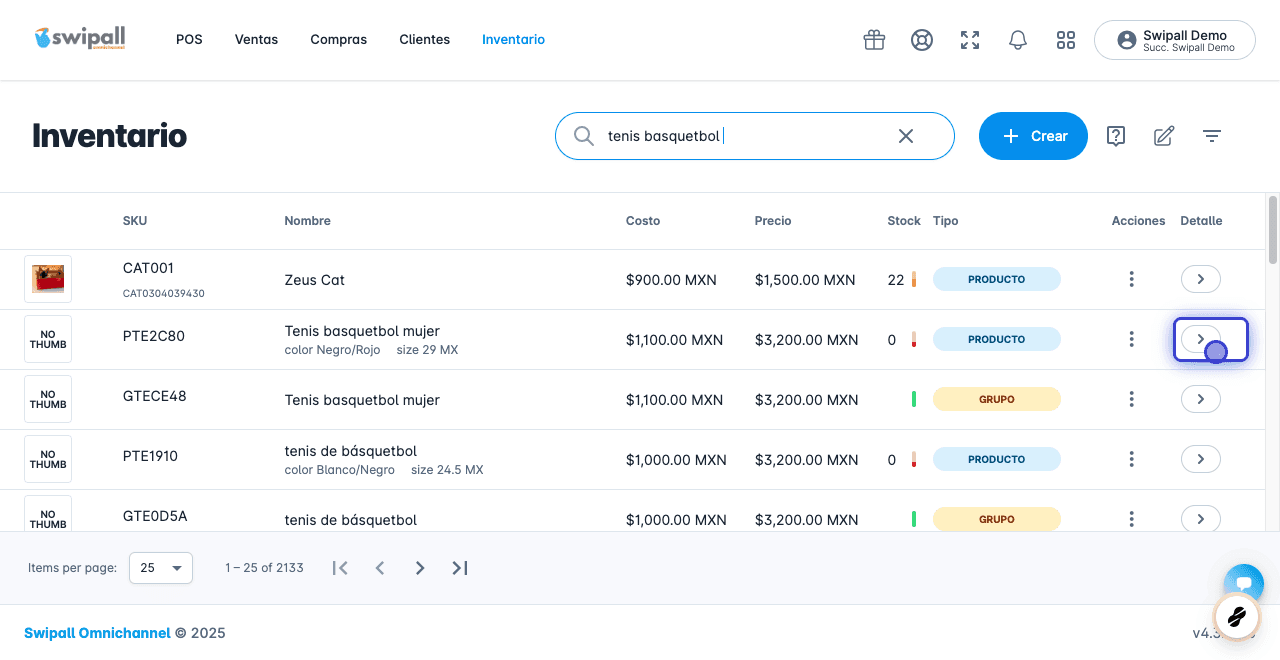Open the gift rewards icon
The width and height of the screenshot is (1280, 660).
(x=874, y=40)
